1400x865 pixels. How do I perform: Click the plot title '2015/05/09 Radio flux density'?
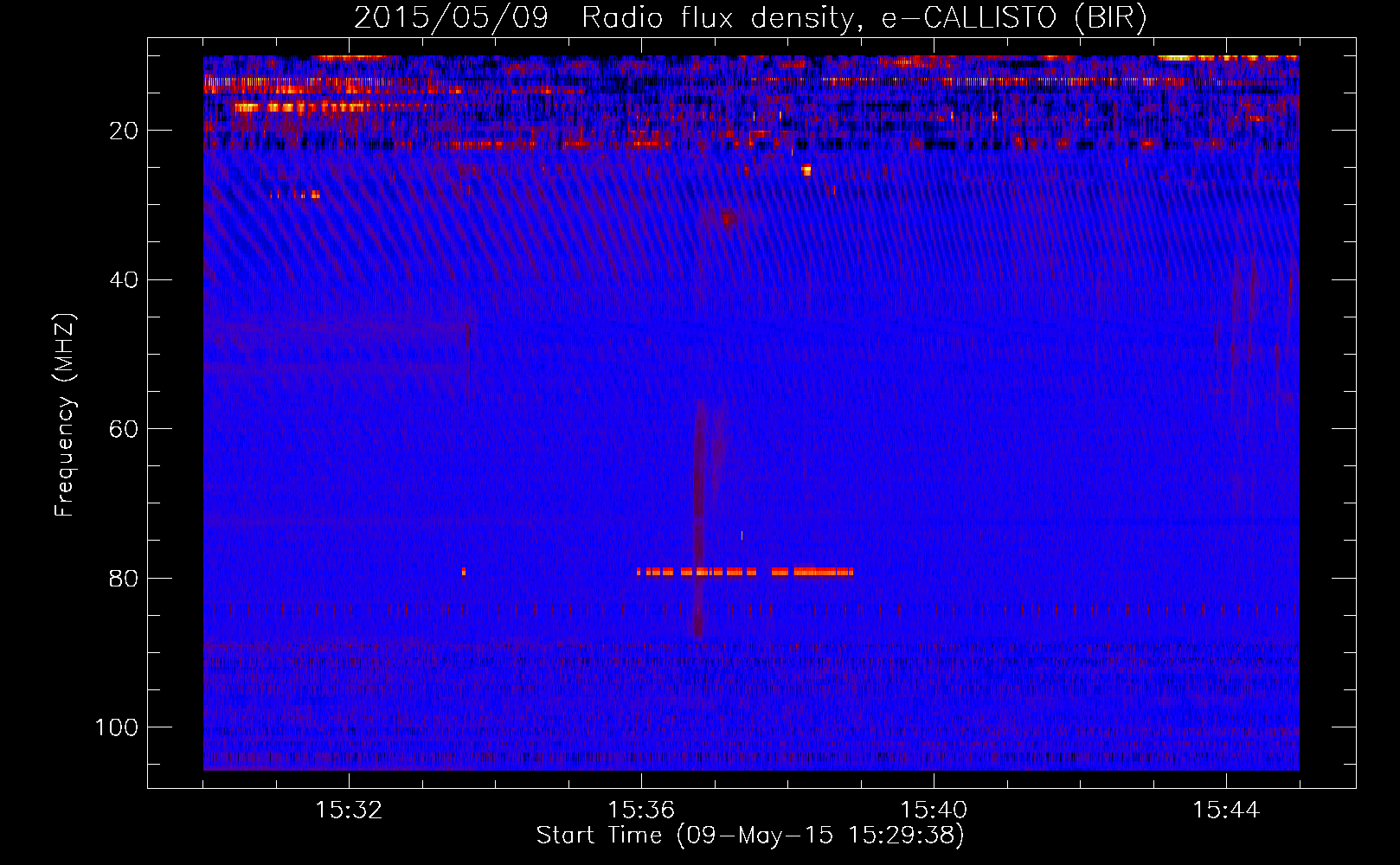coord(603,18)
